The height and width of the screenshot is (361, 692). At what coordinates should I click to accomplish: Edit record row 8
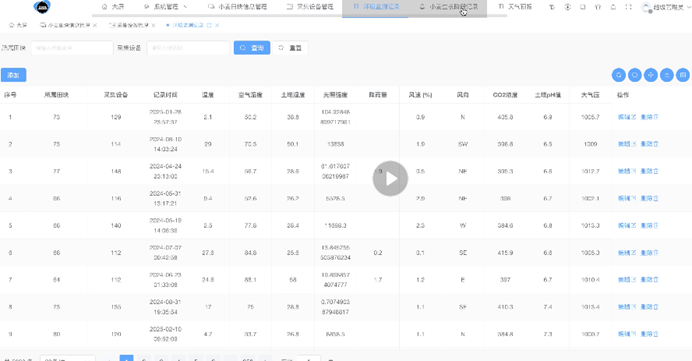[627, 307]
